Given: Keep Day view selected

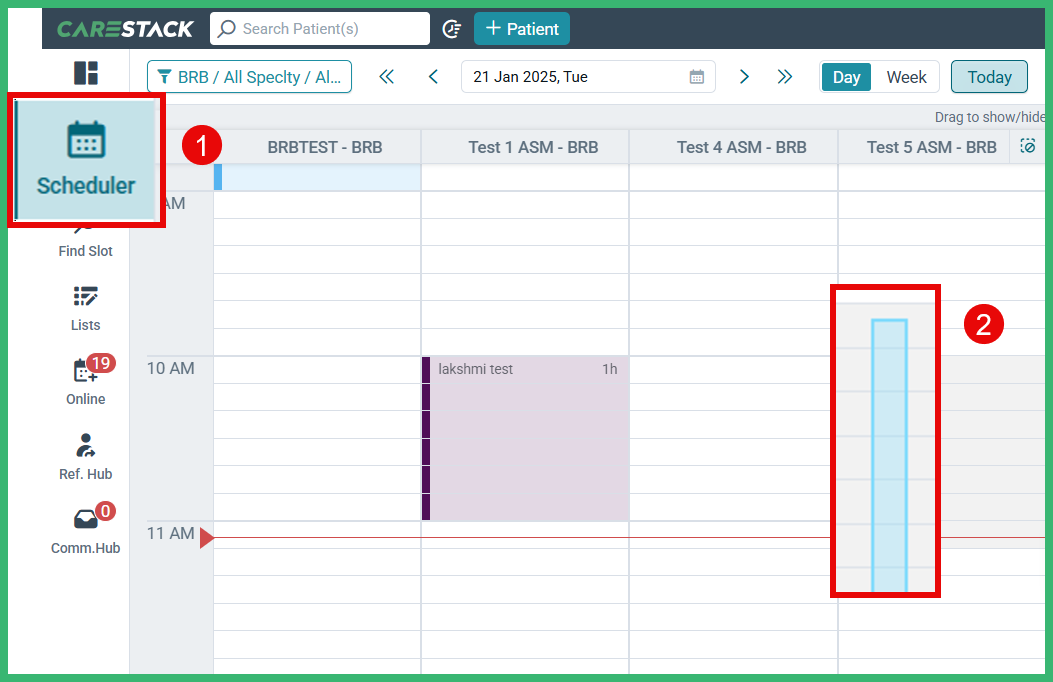Looking at the screenshot, I should click(846, 76).
